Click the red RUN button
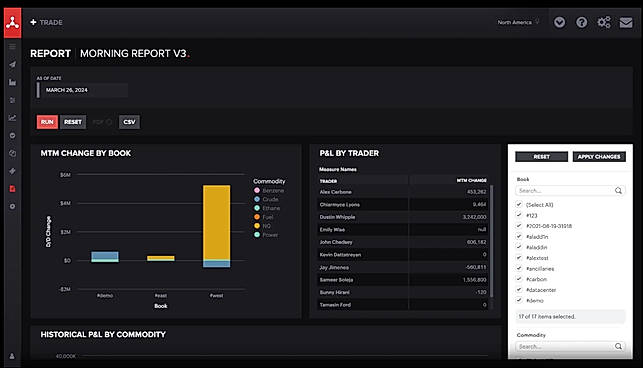The width and height of the screenshot is (643, 368). 47,122
